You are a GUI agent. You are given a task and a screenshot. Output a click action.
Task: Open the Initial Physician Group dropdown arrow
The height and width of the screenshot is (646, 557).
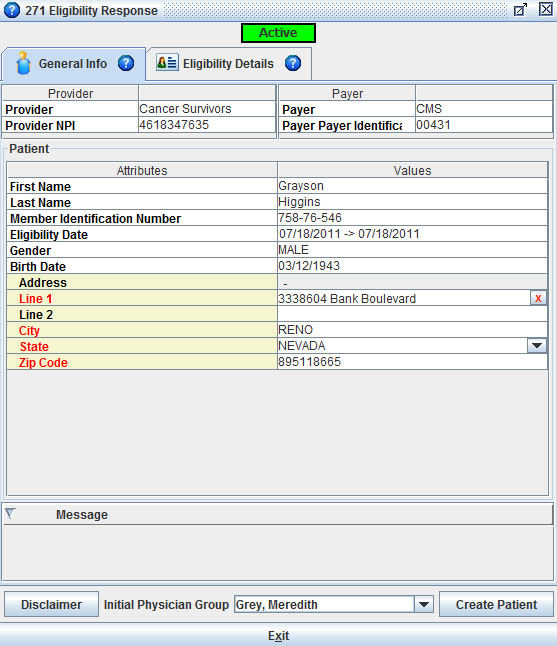click(x=424, y=604)
